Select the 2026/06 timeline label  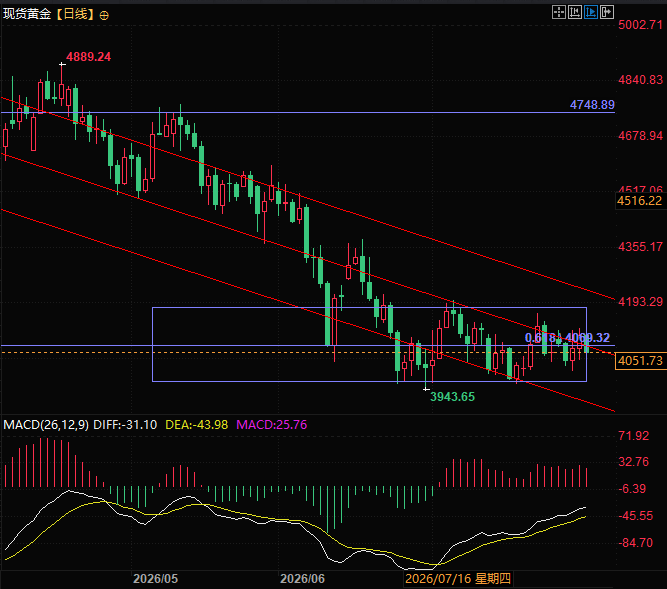pos(302,579)
